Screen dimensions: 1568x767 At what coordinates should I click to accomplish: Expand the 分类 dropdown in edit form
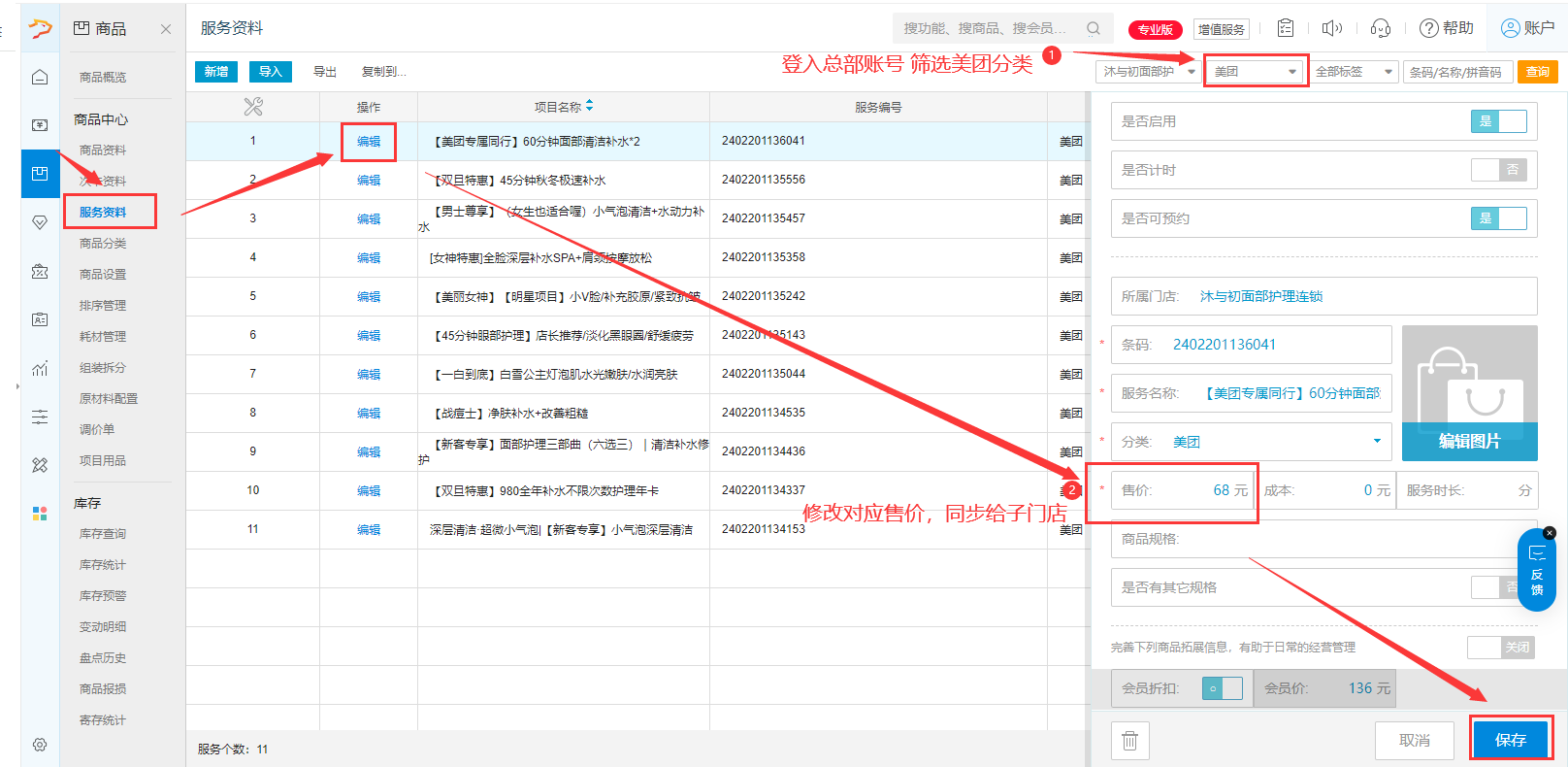point(1377,442)
